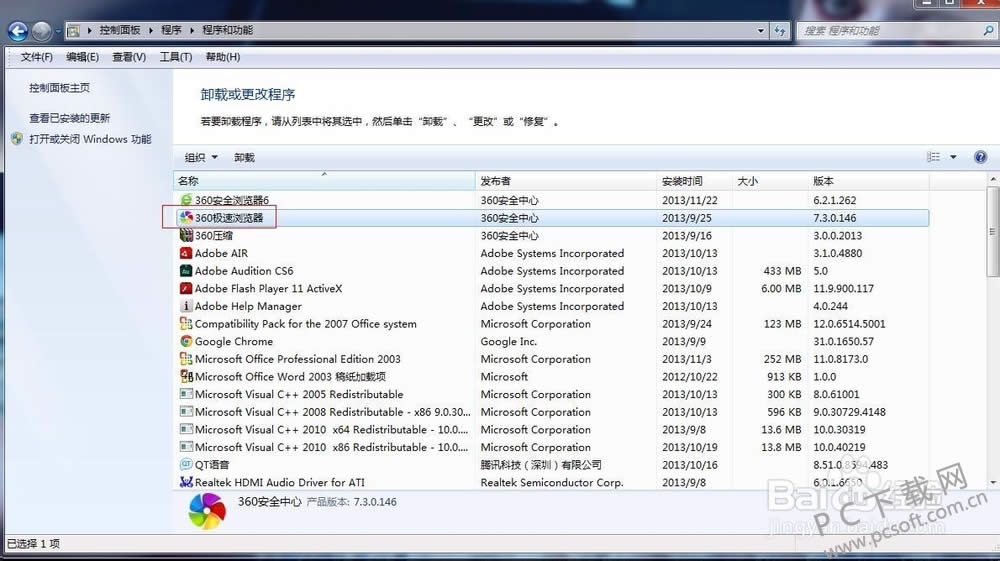Click the Forward navigation arrow button
The width and height of the screenshot is (1000, 561).
41,31
